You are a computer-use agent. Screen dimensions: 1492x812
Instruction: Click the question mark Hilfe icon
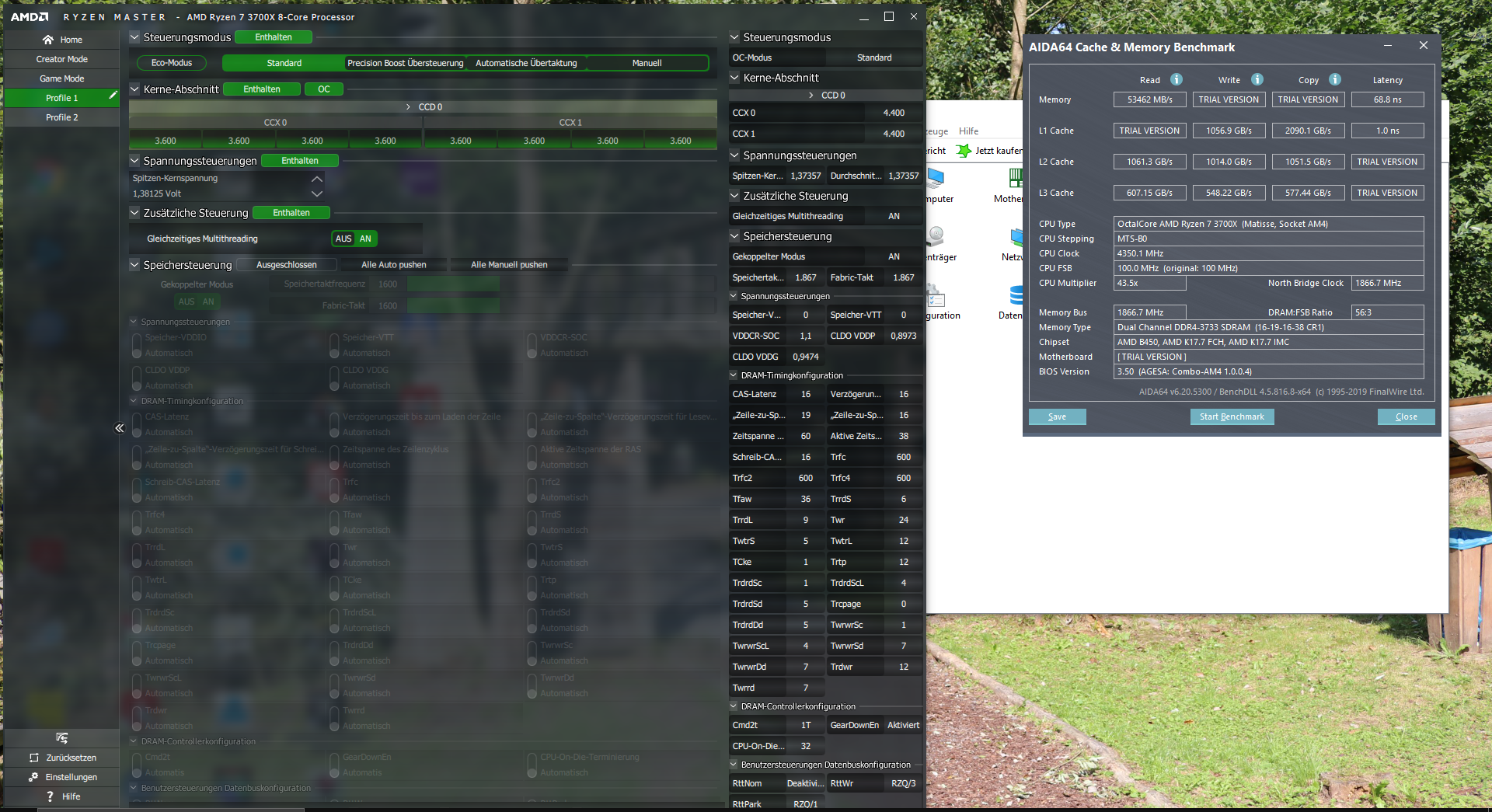[x=50, y=796]
